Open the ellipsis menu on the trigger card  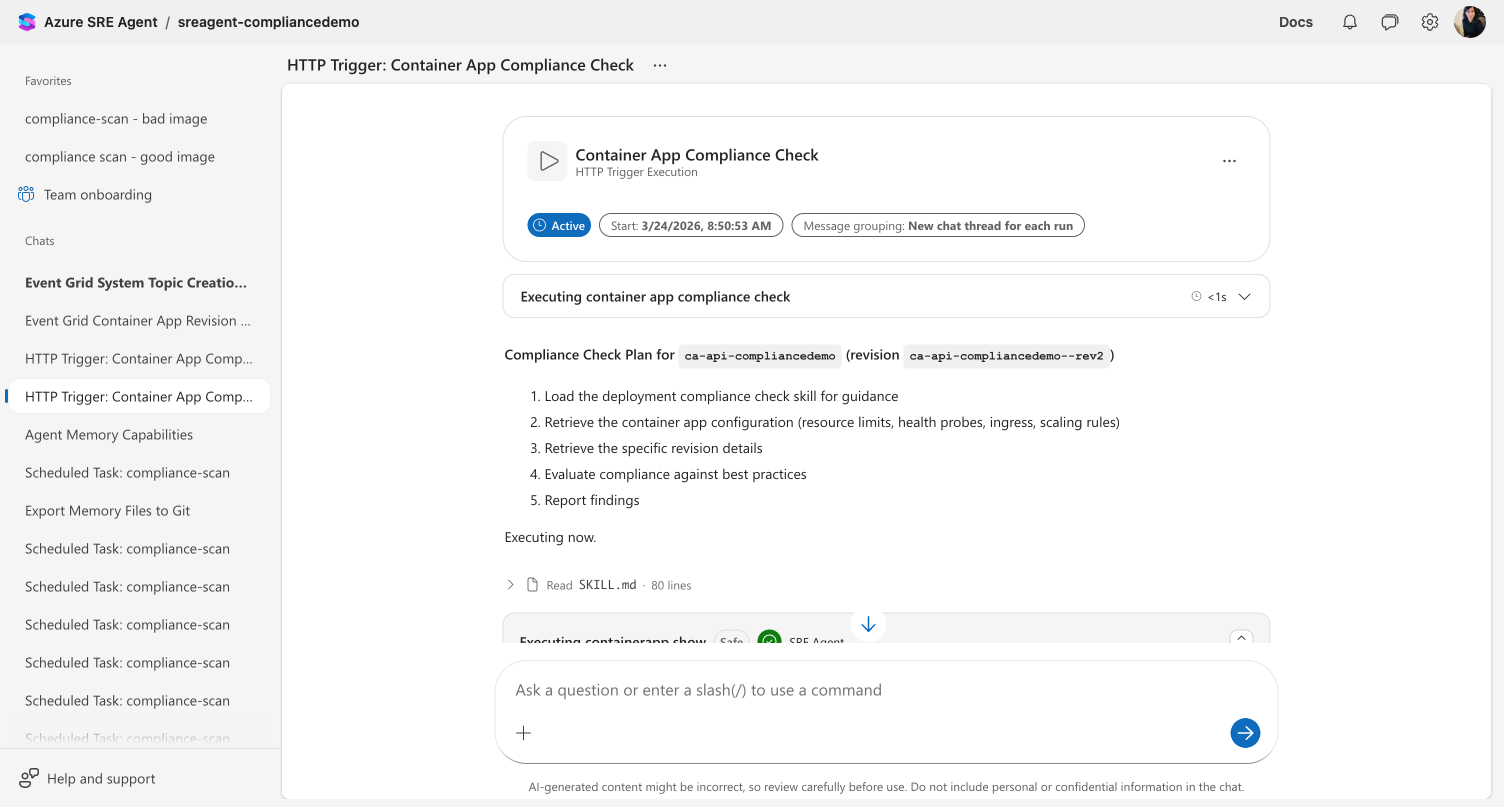click(x=1230, y=161)
